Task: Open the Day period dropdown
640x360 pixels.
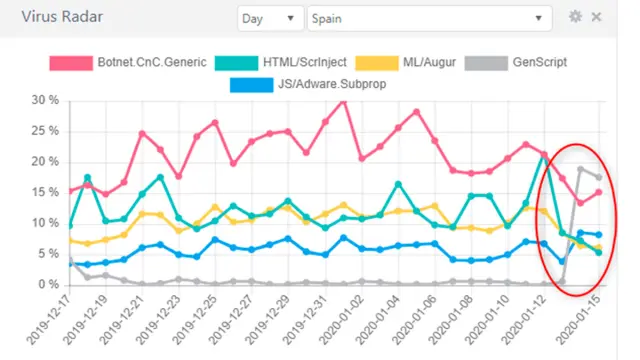Action: pos(270,18)
